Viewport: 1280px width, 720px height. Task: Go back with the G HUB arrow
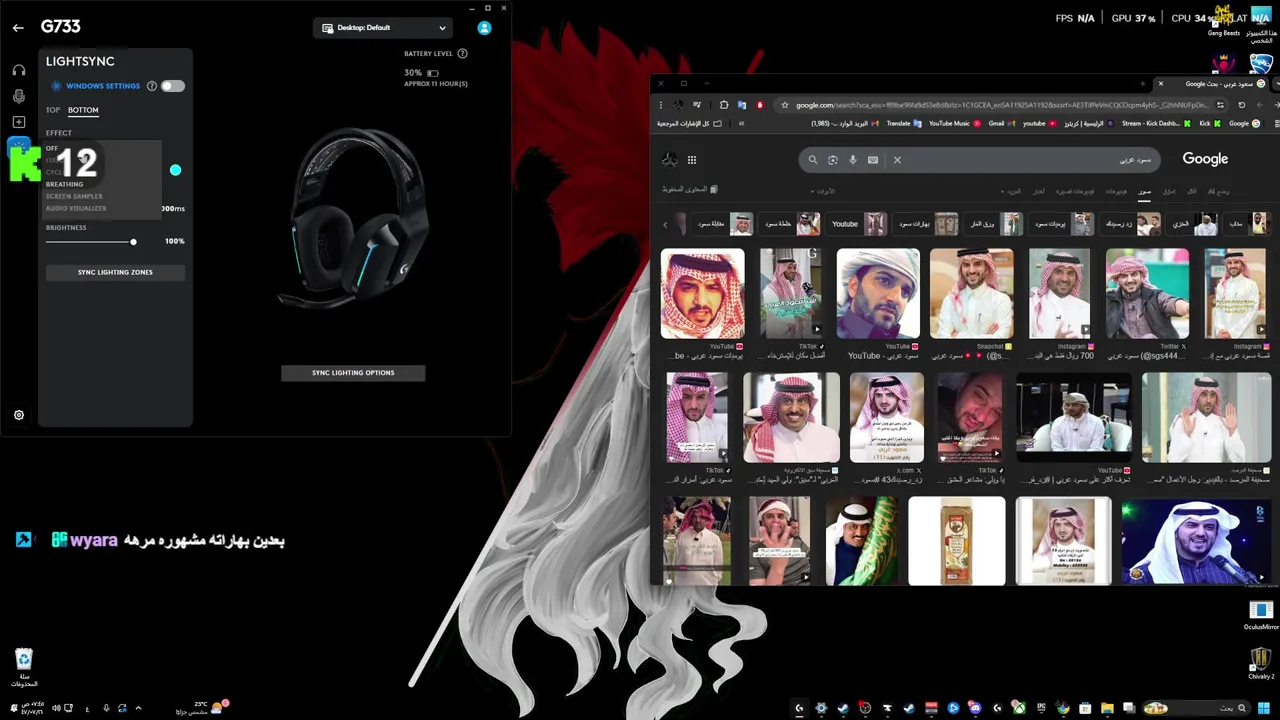18,28
